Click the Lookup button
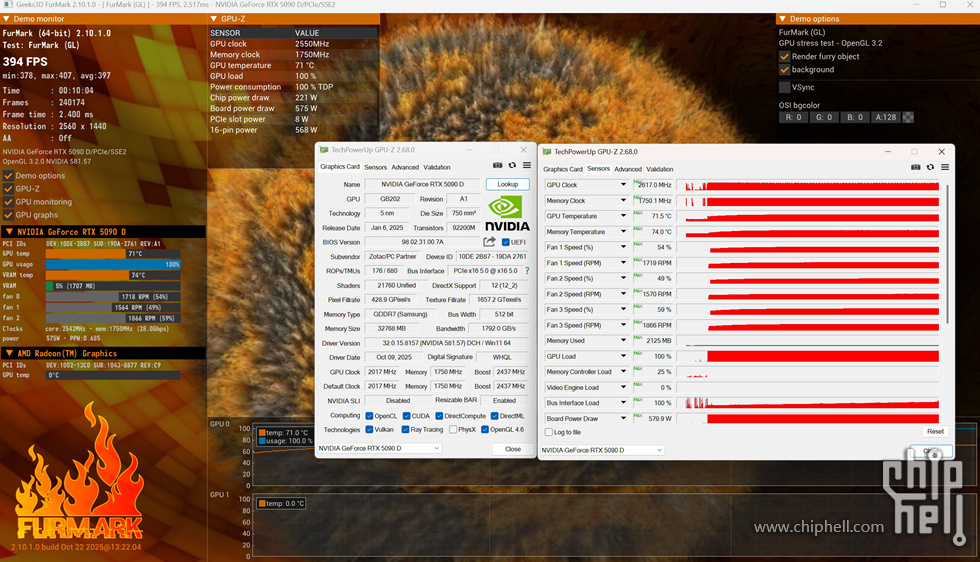The image size is (980, 562). (x=508, y=184)
